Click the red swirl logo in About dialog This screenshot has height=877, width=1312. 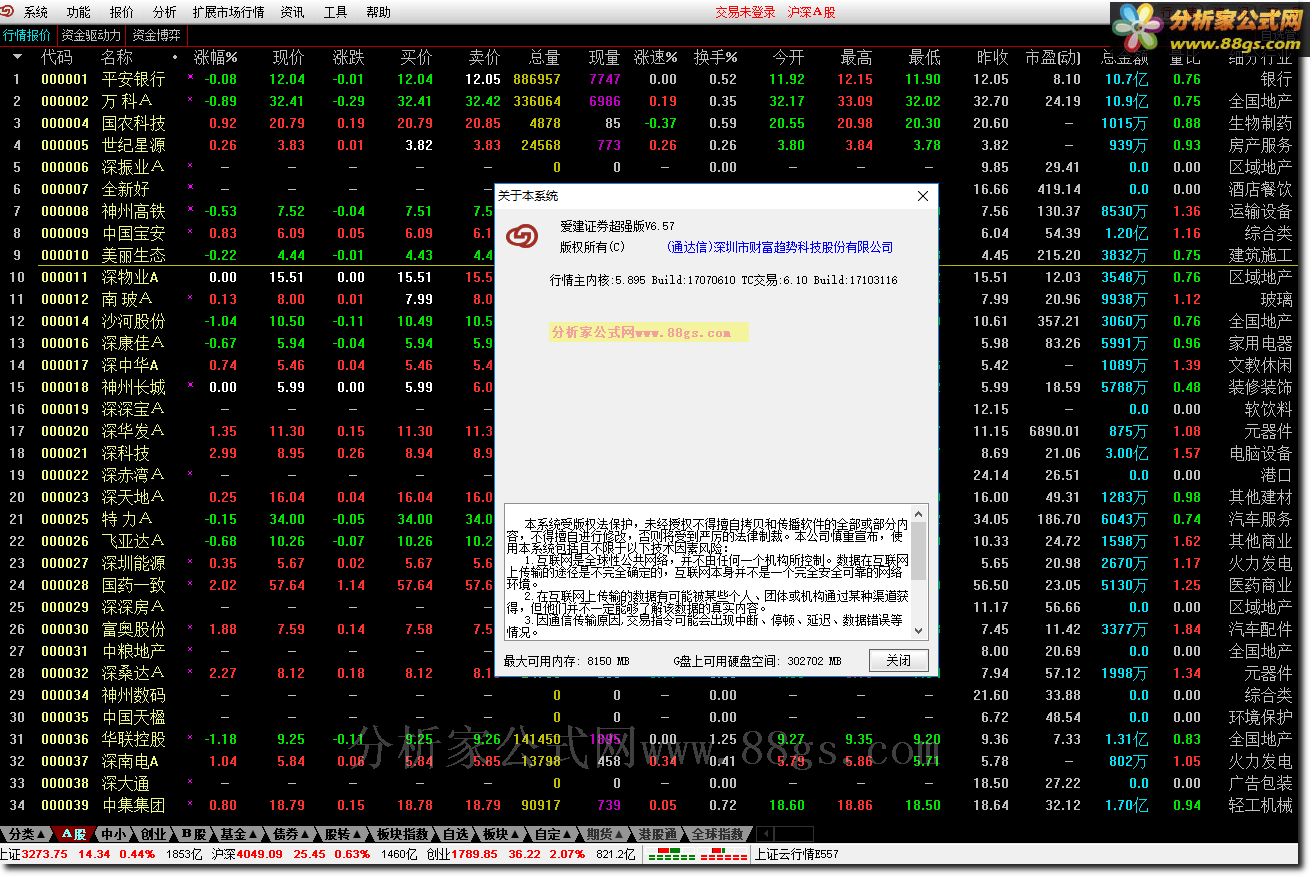[x=521, y=237]
